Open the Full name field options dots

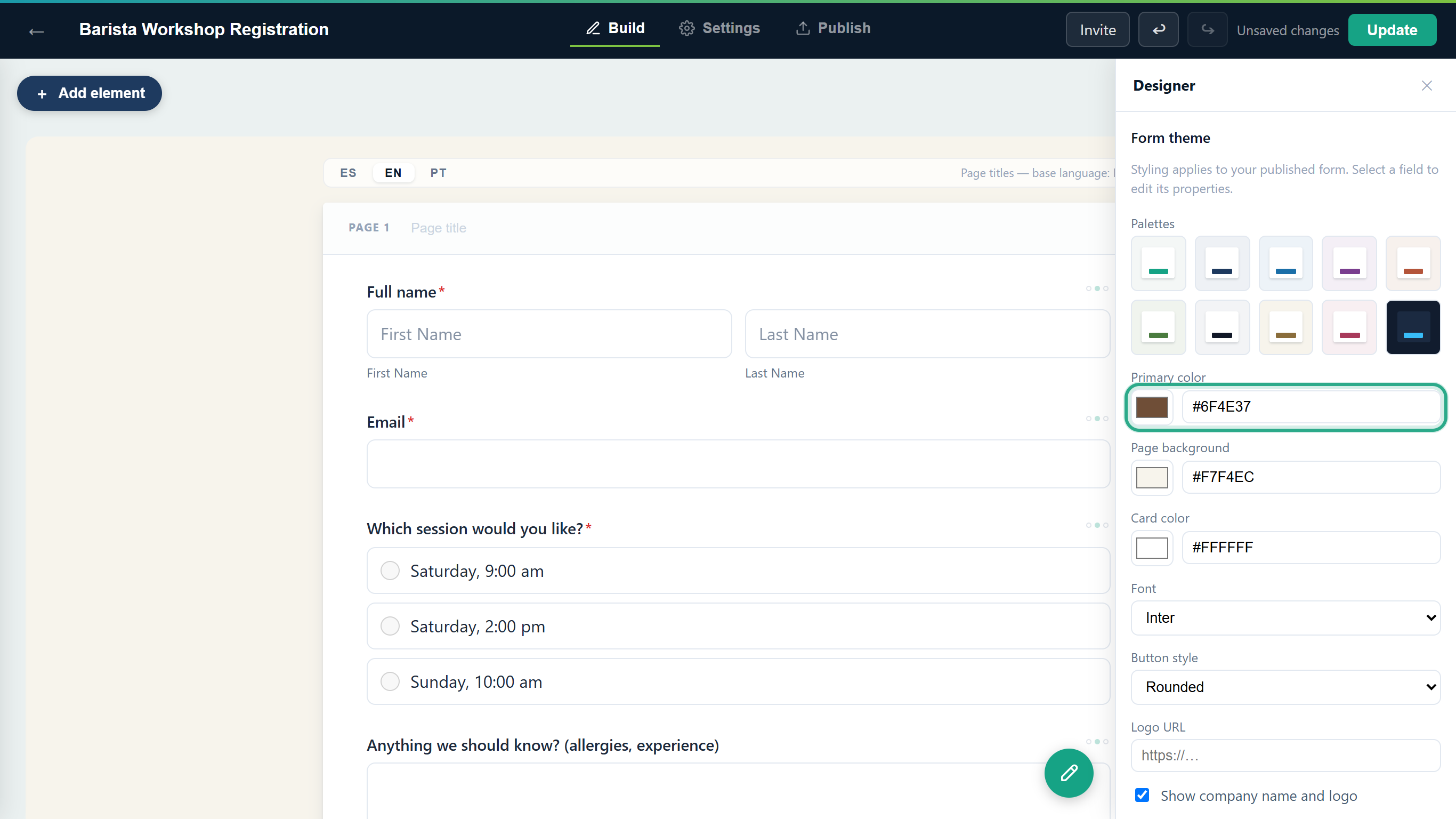[1096, 288]
